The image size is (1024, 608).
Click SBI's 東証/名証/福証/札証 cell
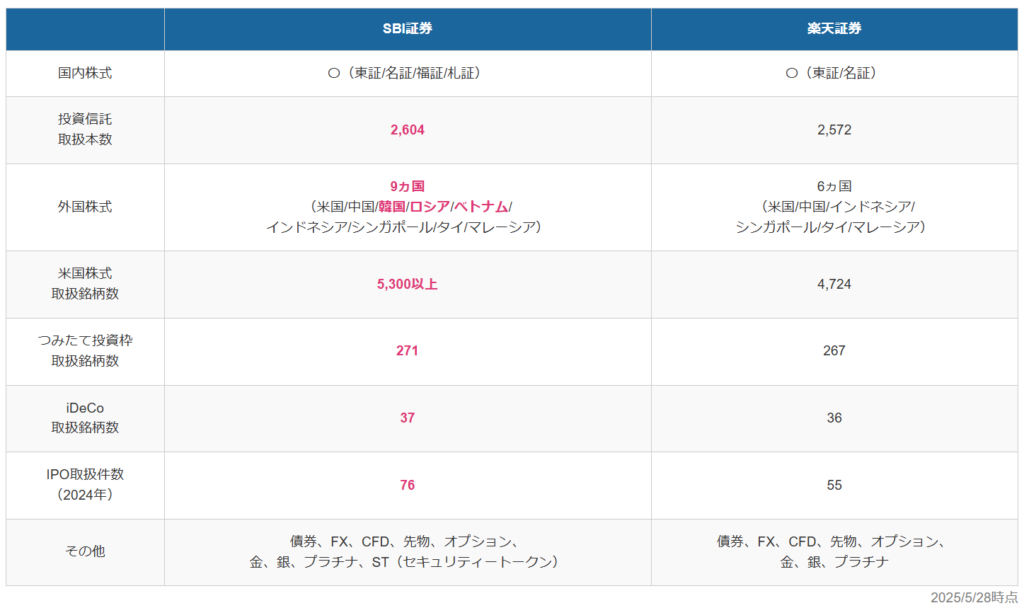[x=408, y=73]
